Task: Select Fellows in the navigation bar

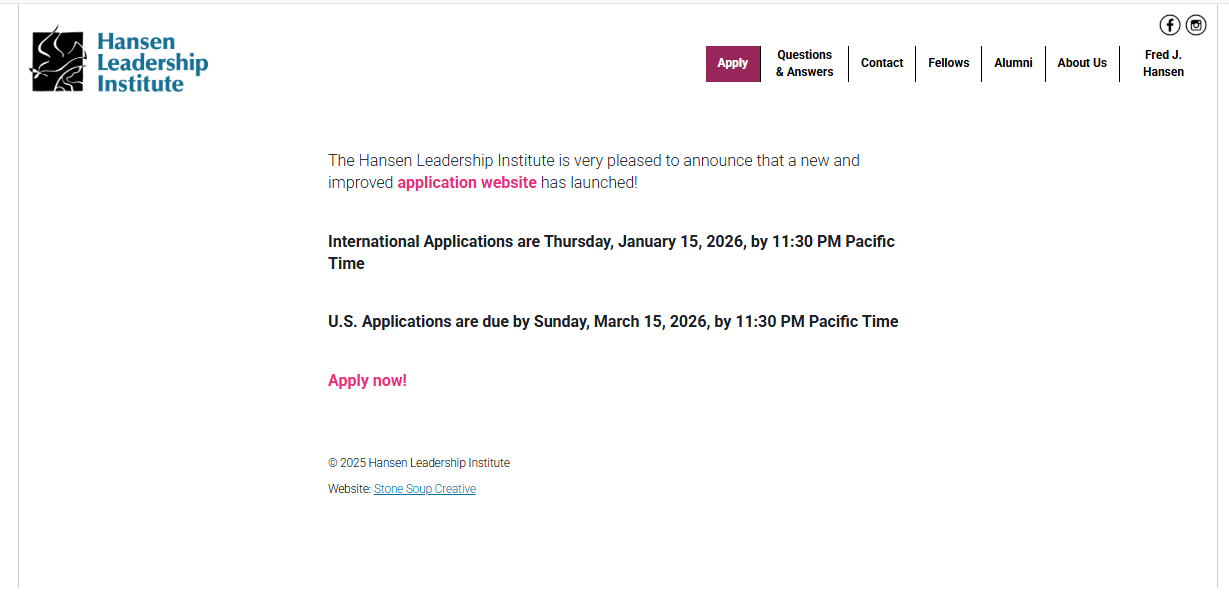Action: click(948, 63)
